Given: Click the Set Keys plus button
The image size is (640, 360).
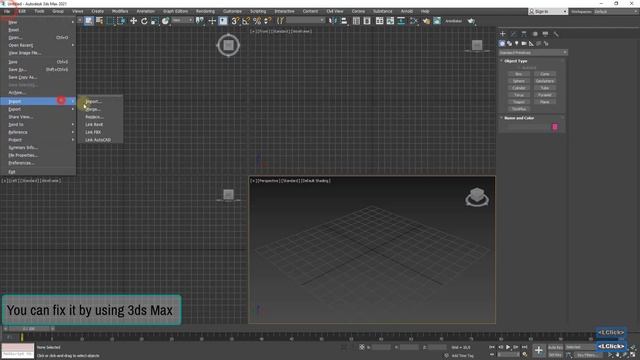Looking at the screenshot, I should point(539,350).
